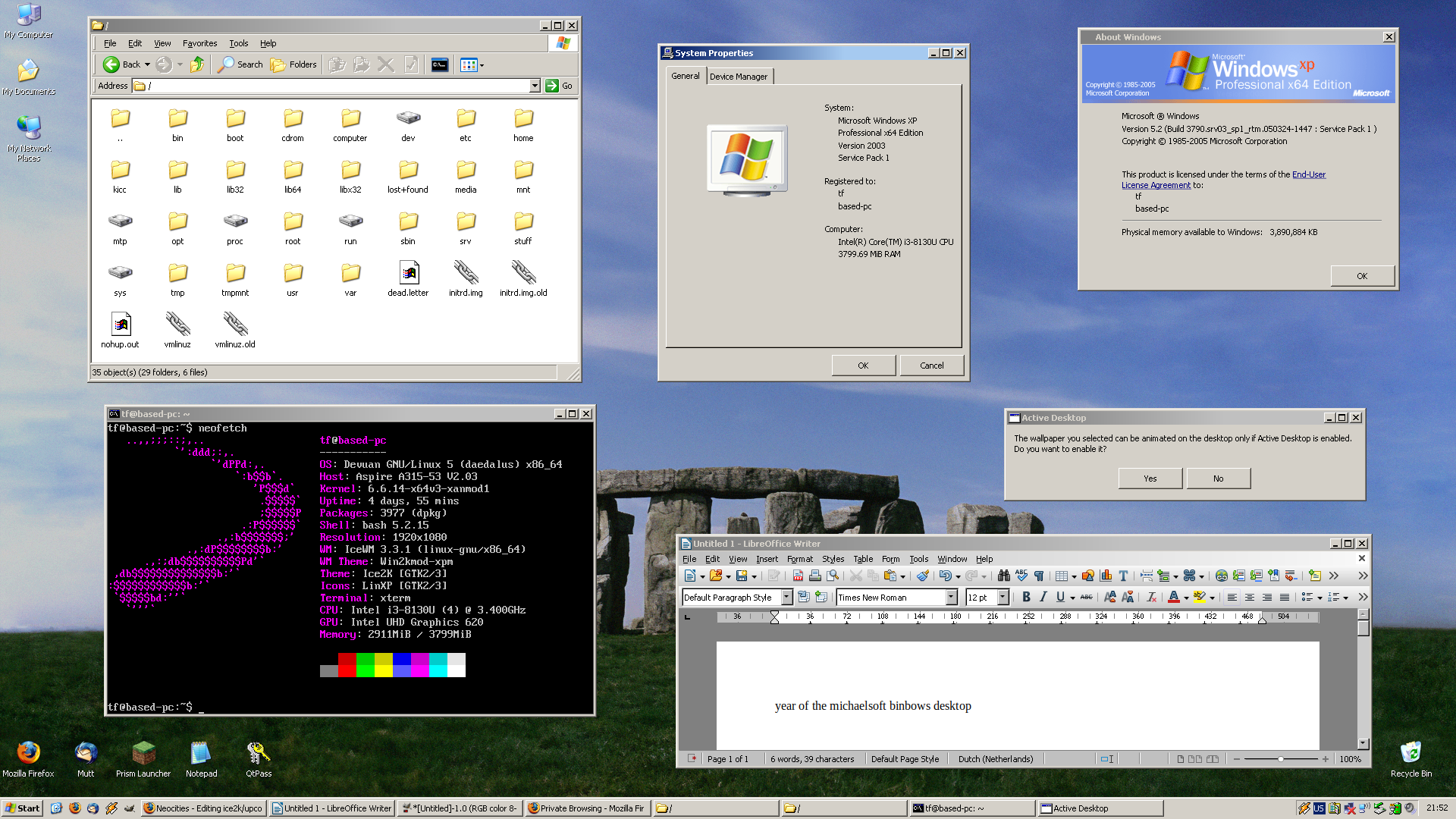Toggle Formatting Marks pilcrow icon
This screenshot has width=1456, height=819.
pyautogui.click(x=1039, y=576)
